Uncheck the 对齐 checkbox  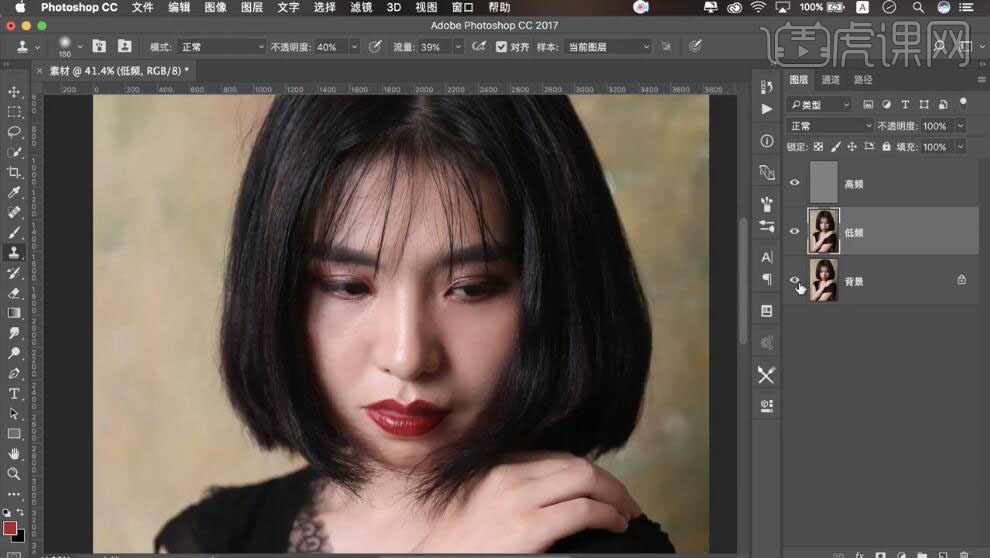pyautogui.click(x=501, y=47)
